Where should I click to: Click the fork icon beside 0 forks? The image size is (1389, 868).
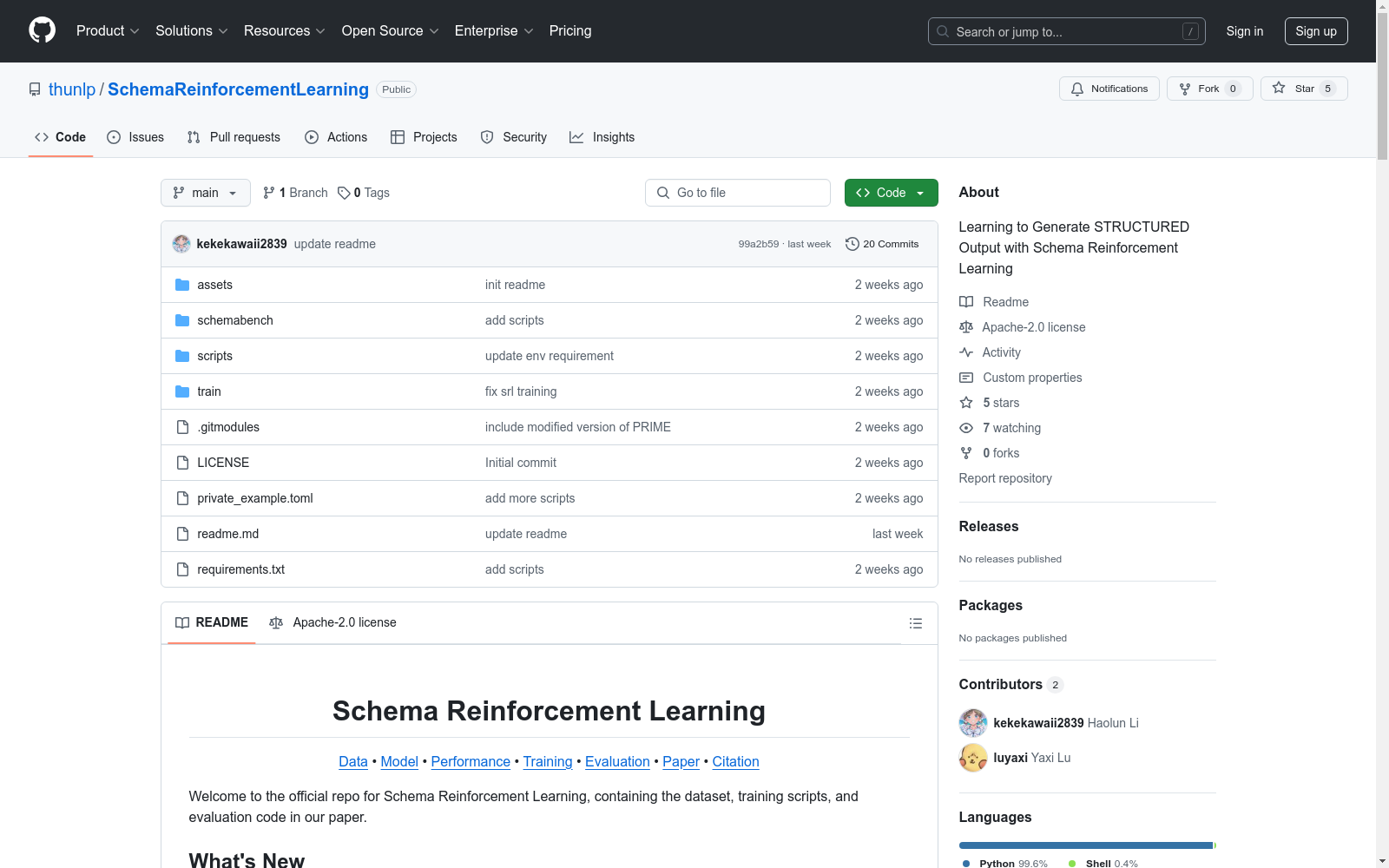point(966,453)
